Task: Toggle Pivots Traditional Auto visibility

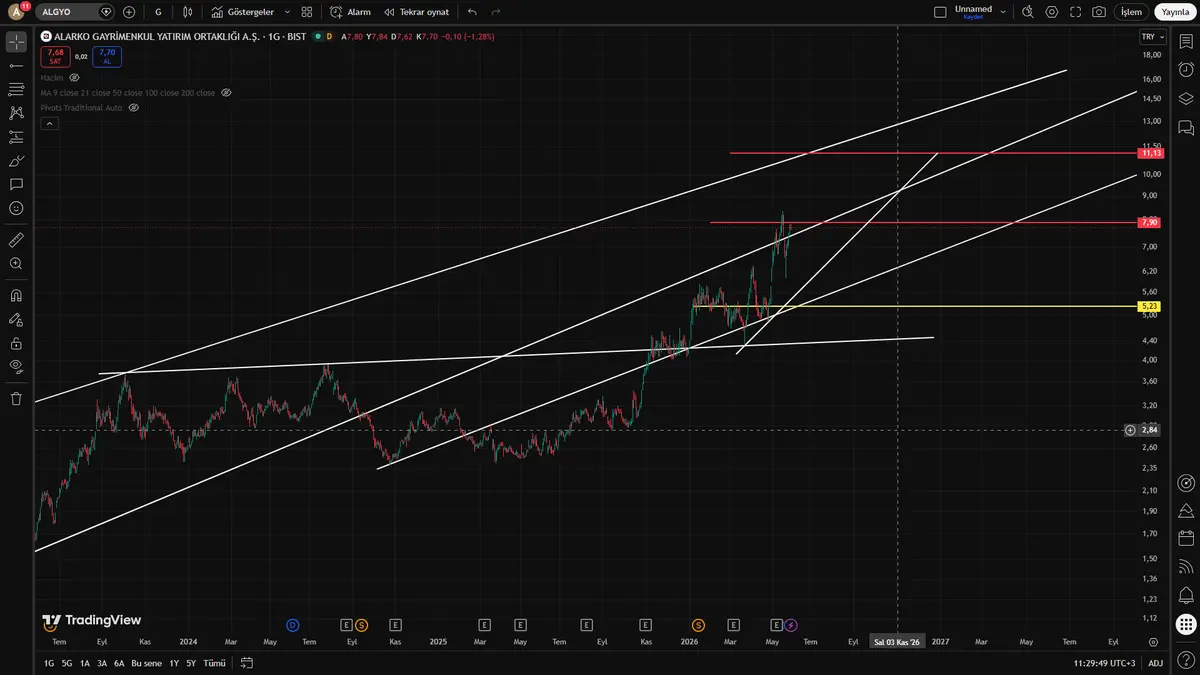Action: [133, 107]
